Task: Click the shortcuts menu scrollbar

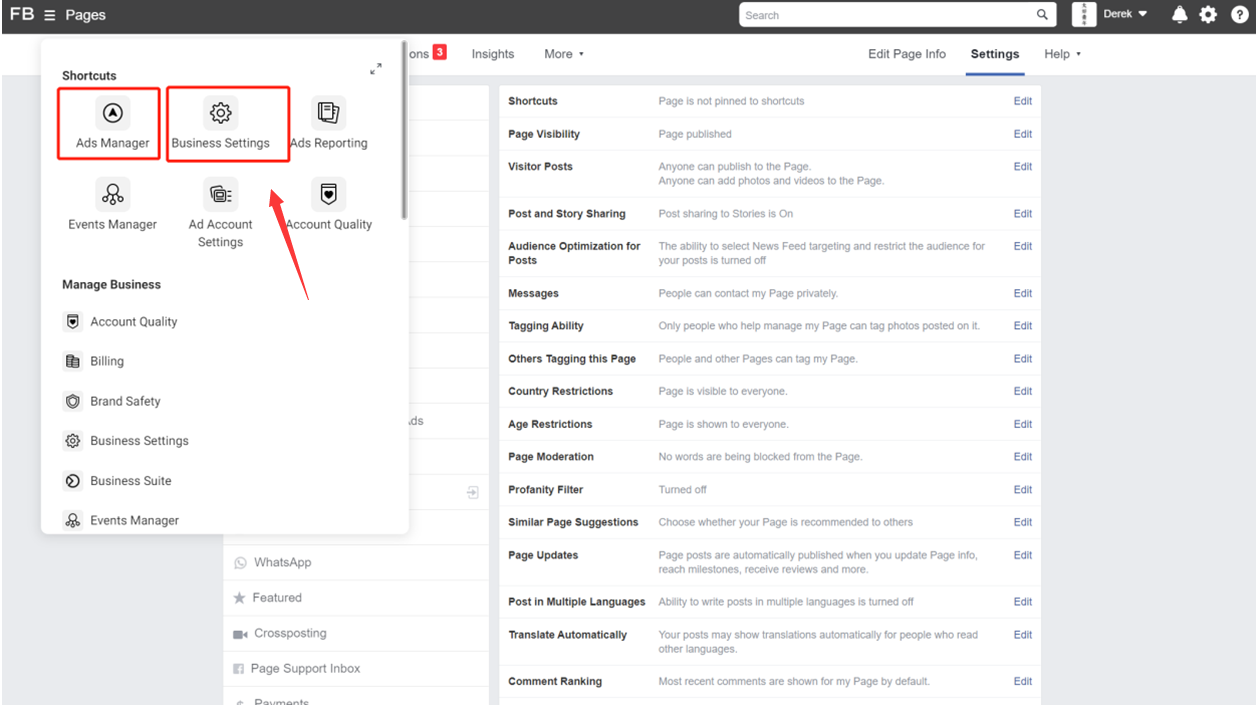Action: pos(404,130)
